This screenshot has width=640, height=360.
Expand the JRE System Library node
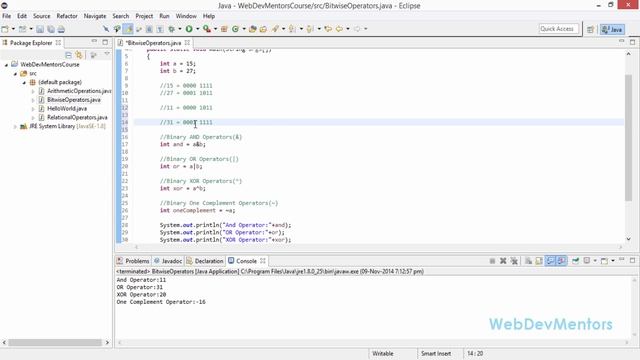(15, 127)
